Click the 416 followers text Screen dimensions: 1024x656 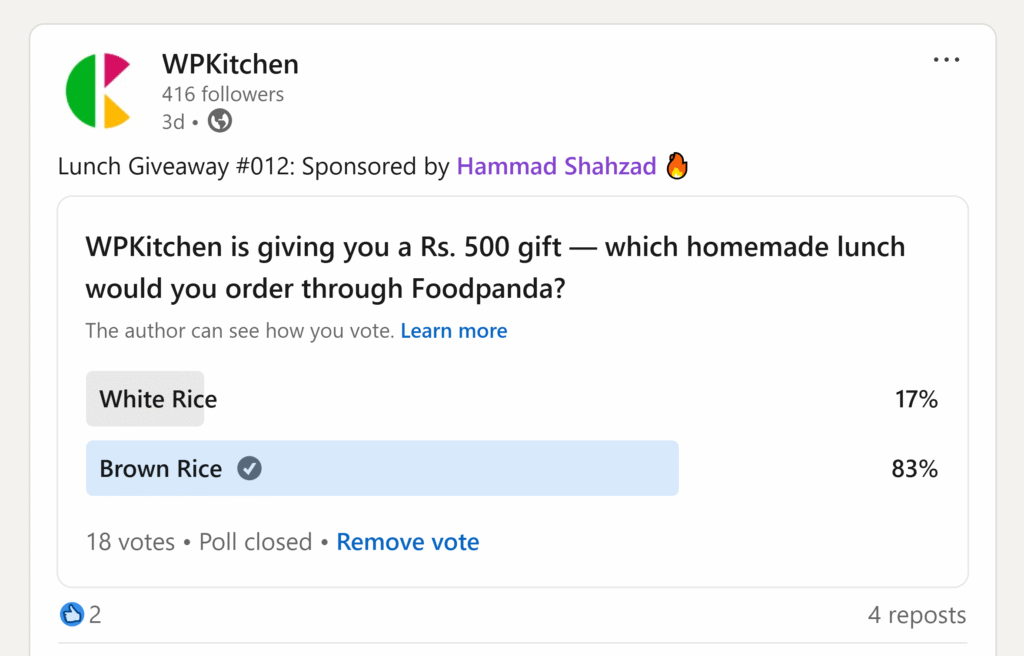click(x=223, y=94)
